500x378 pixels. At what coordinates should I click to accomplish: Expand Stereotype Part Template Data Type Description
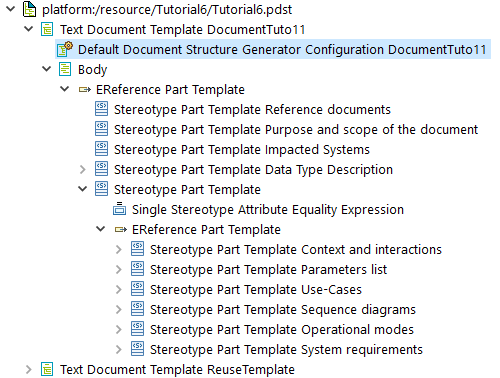[x=83, y=169]
